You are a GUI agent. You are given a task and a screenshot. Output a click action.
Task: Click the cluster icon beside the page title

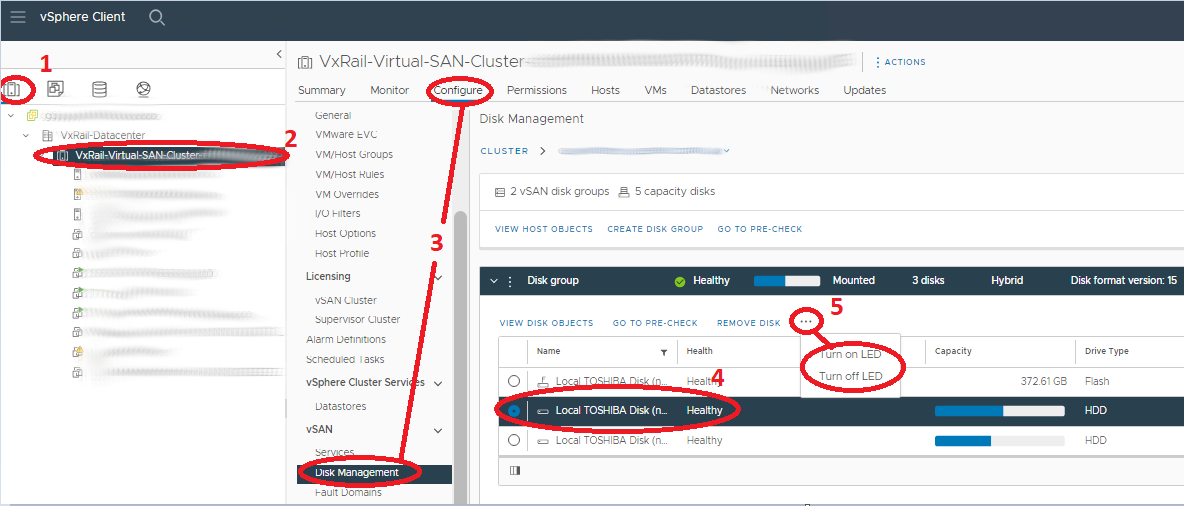tap(304, 62)
